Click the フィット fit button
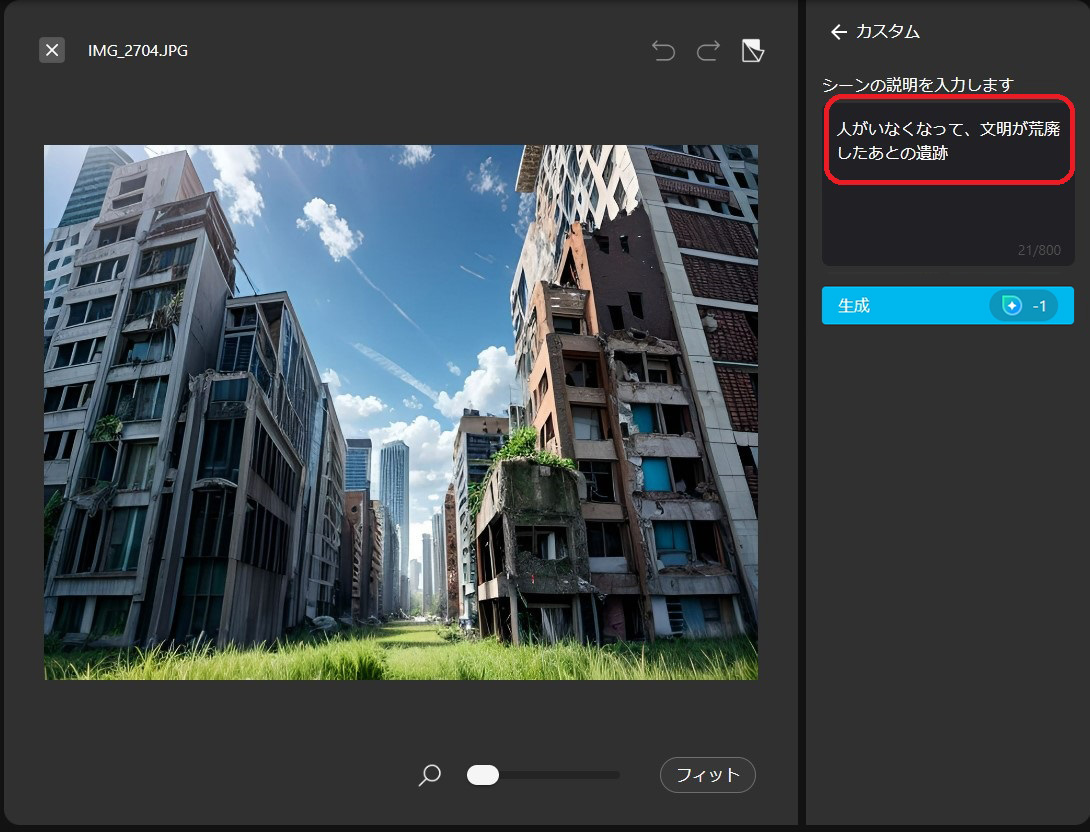 (708, 775)
